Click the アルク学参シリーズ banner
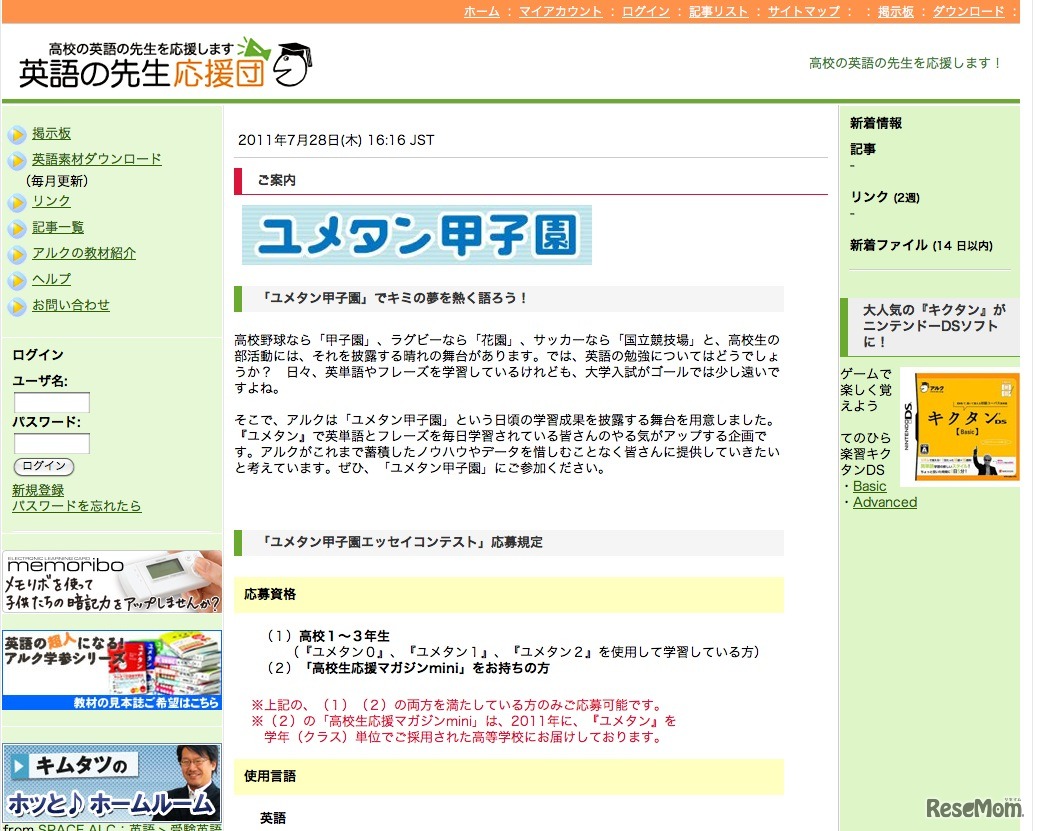Image resolution: width=1037 pixels, height=831 pixels. point(112,670)
